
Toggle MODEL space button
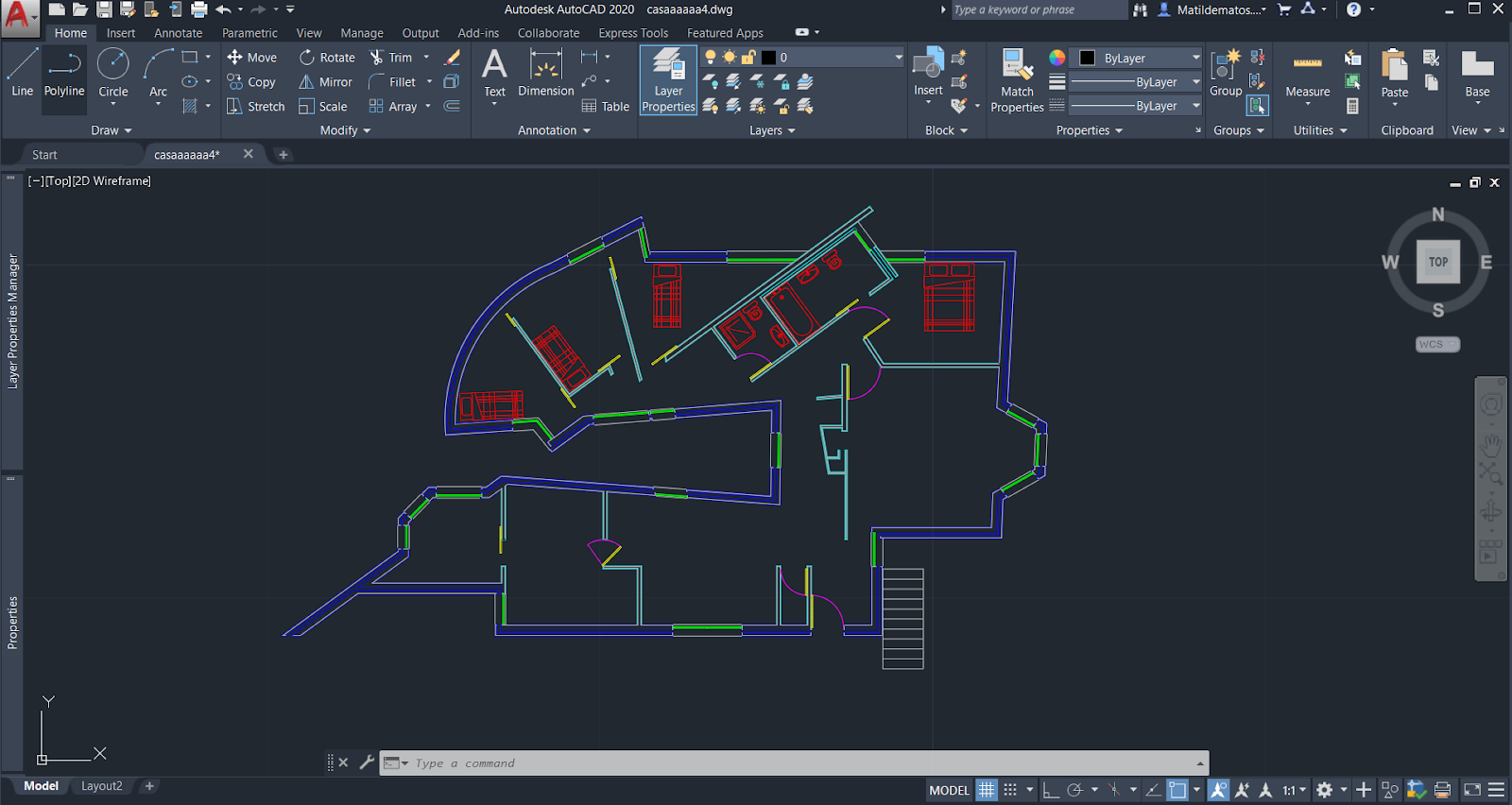pos(949,790)
